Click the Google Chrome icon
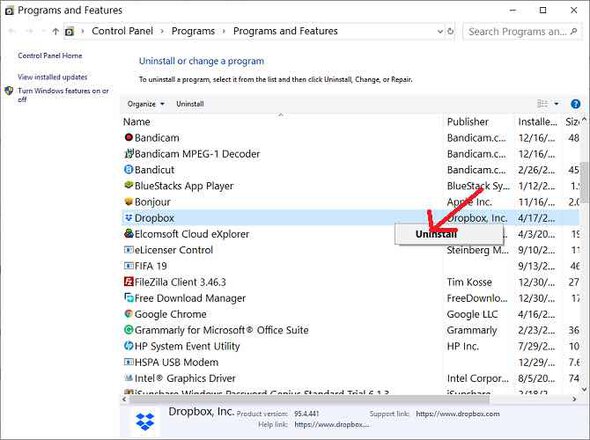The width and height of the screenshot is (590, 440). coord(129,314)
